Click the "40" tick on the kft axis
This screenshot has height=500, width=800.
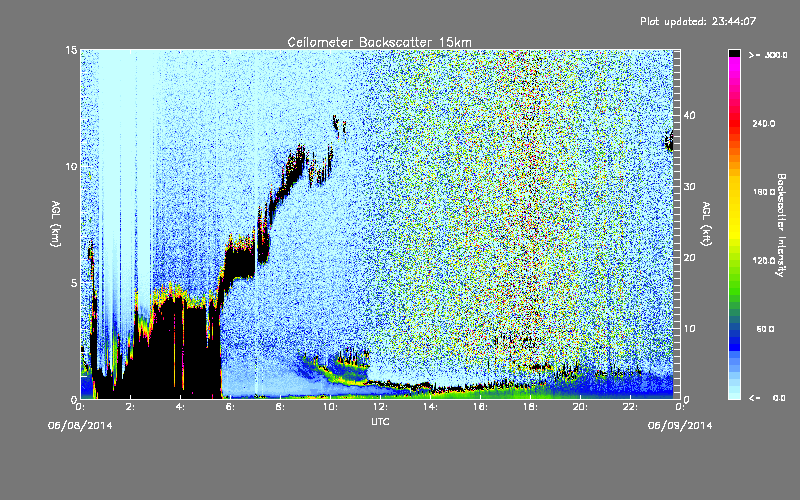[689, 115]
